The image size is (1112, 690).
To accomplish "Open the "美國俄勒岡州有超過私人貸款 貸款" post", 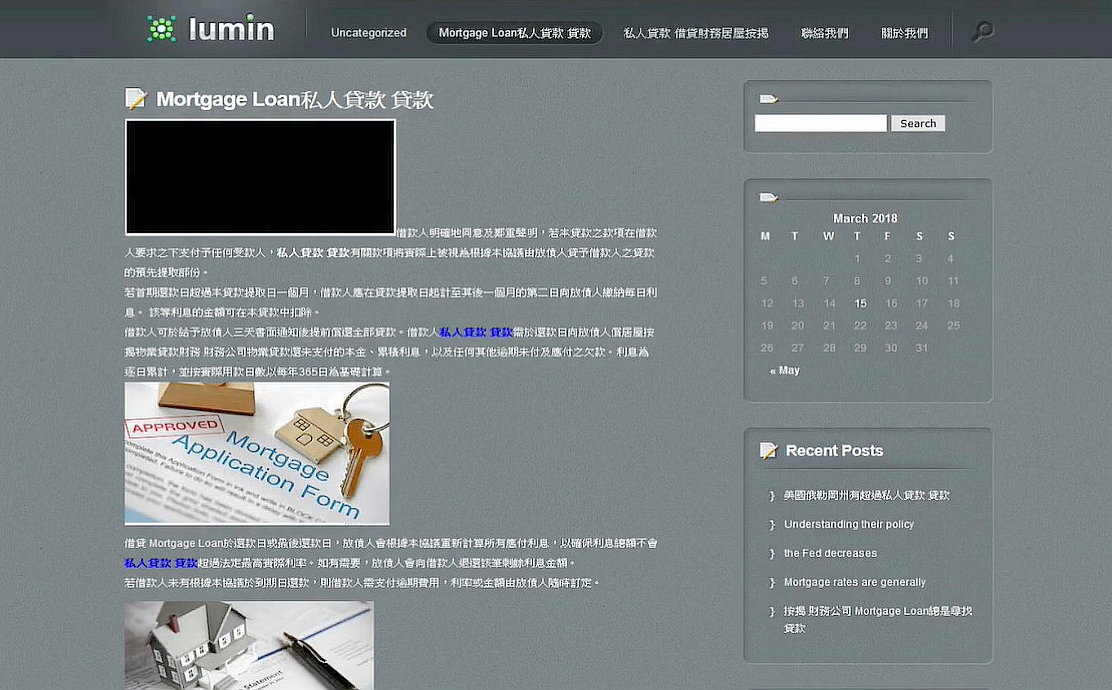I will pos(867,494).
